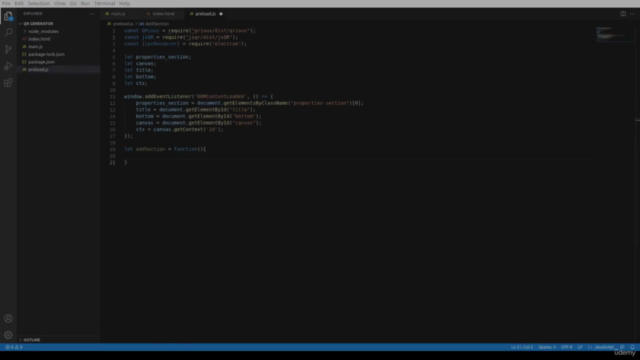Expand the node_modules folder
Viewport: 640px width, 360px height.
tap(43, 31)
